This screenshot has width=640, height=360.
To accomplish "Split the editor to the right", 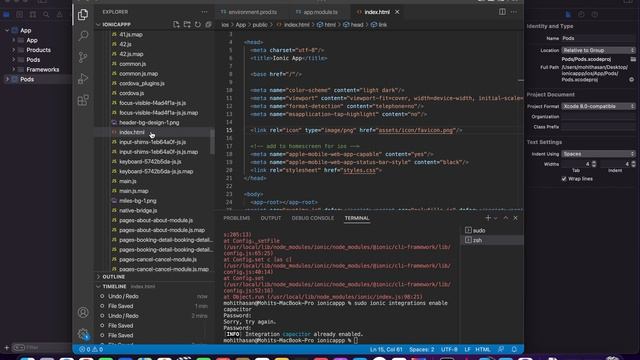I will (502, 12).
